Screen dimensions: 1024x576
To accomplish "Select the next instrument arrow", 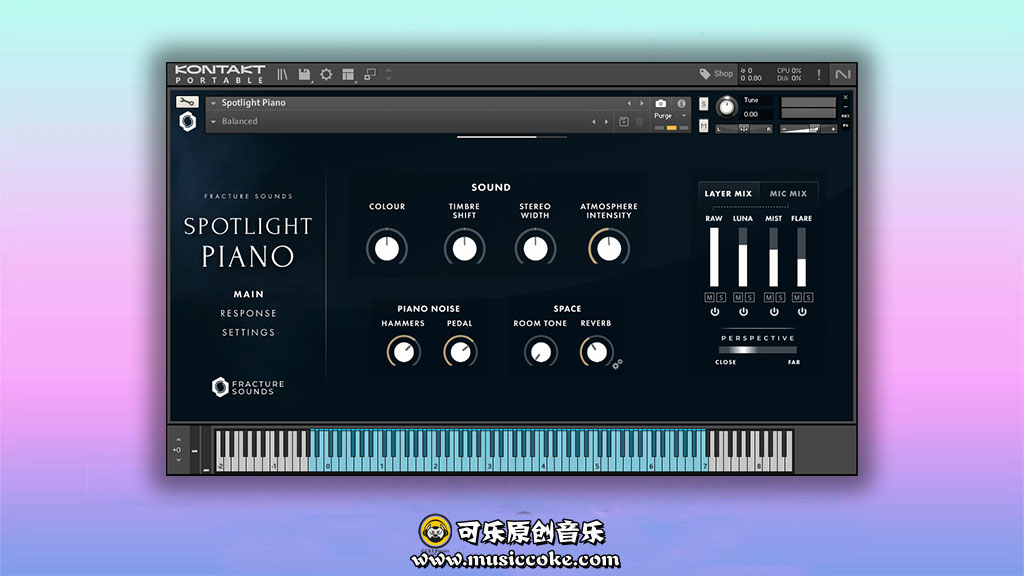I will coord(641,103).
